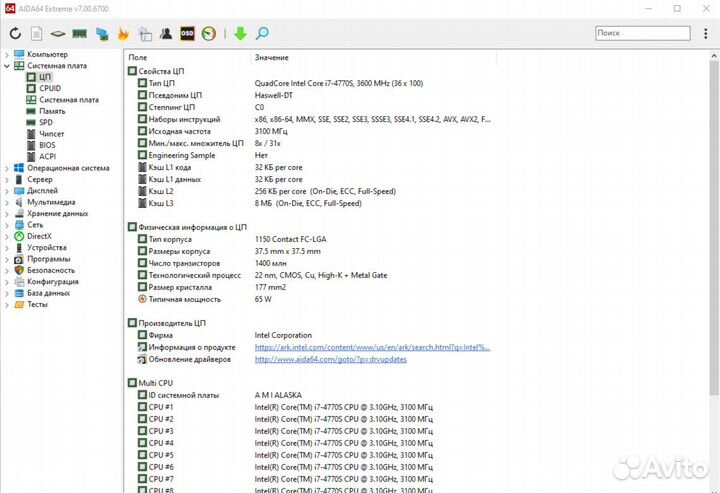
Task: Click the Refresh toolbar icon
Action: click(15, 34)
